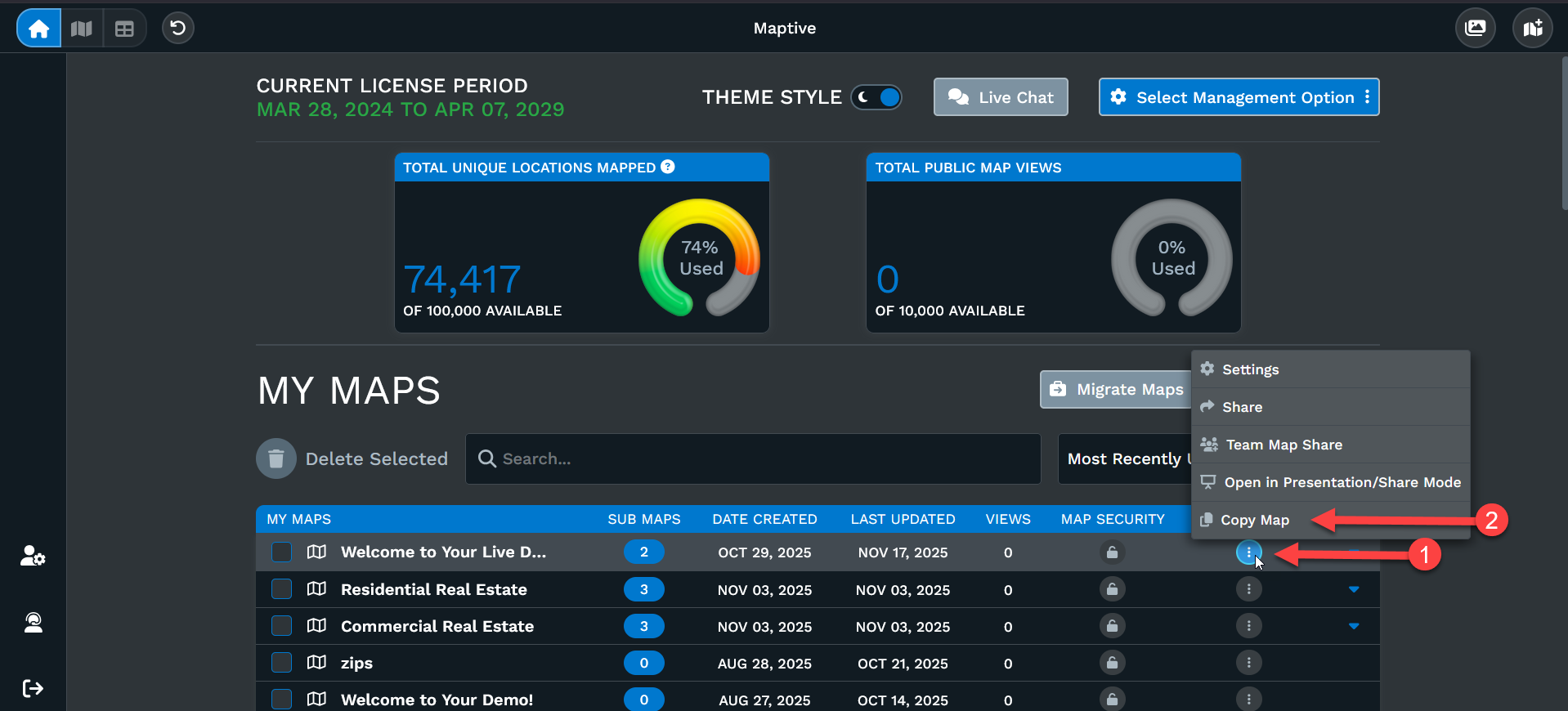This screenshot has width=1568, height=711.
Task: Toggle the Theme Style dark mode switch
Action: [876, 97]
